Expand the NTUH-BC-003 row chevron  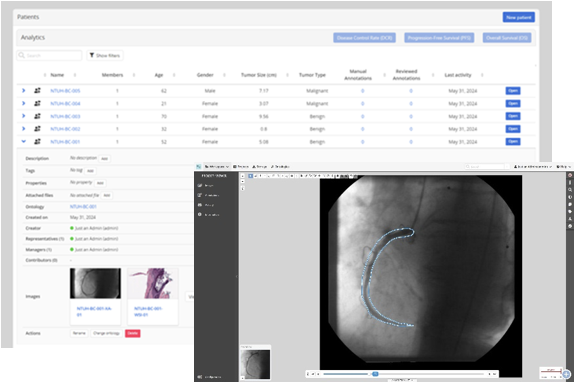(x=23, y=116)
